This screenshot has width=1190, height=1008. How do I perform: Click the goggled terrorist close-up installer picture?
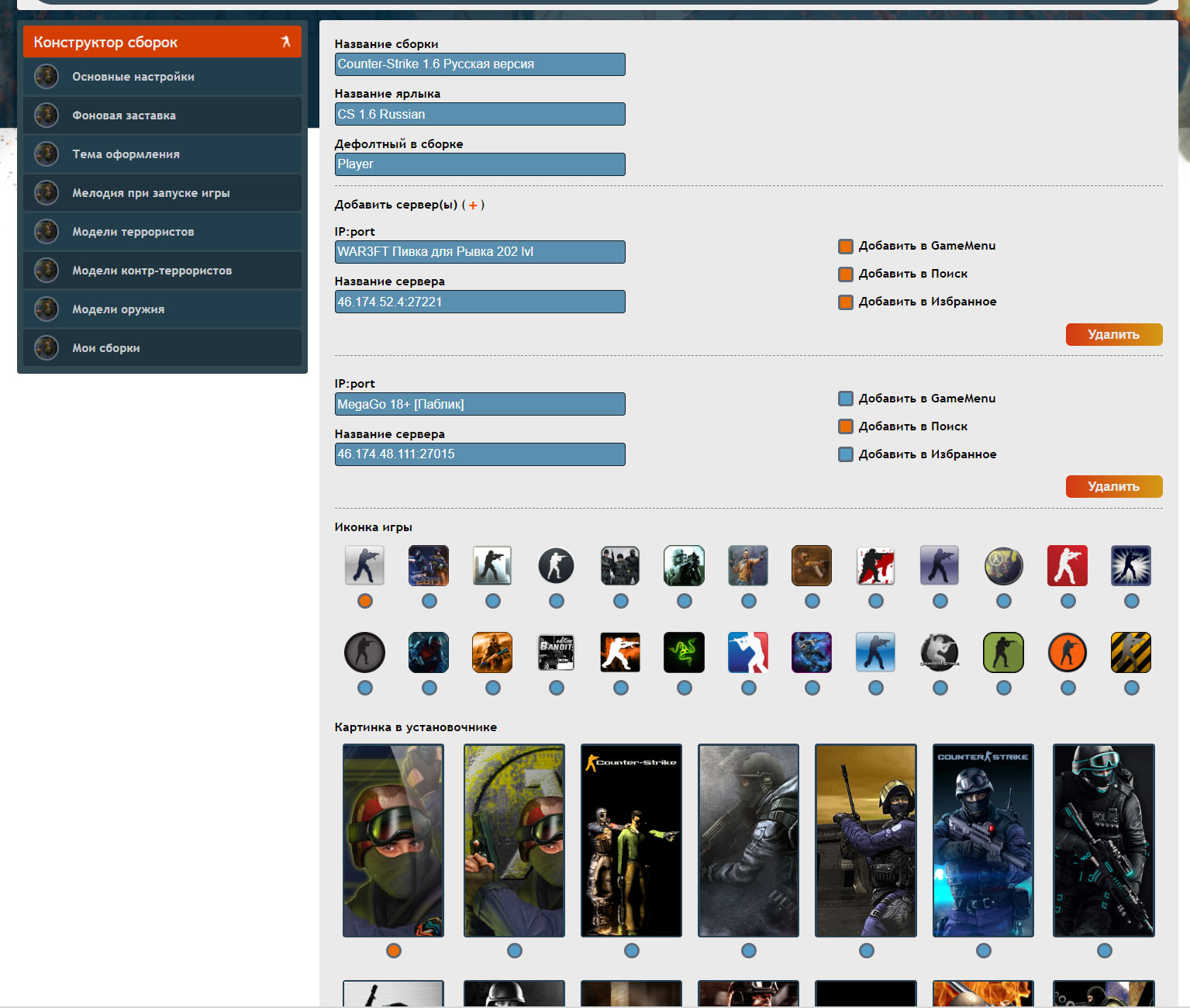click(394, 841)
